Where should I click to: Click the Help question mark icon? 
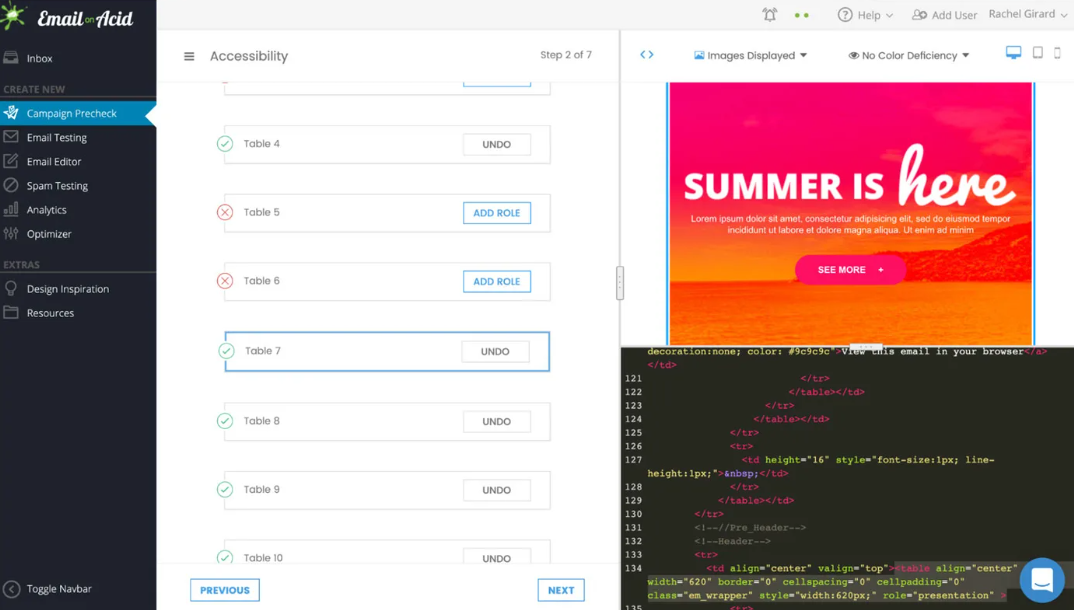point(845,14)
